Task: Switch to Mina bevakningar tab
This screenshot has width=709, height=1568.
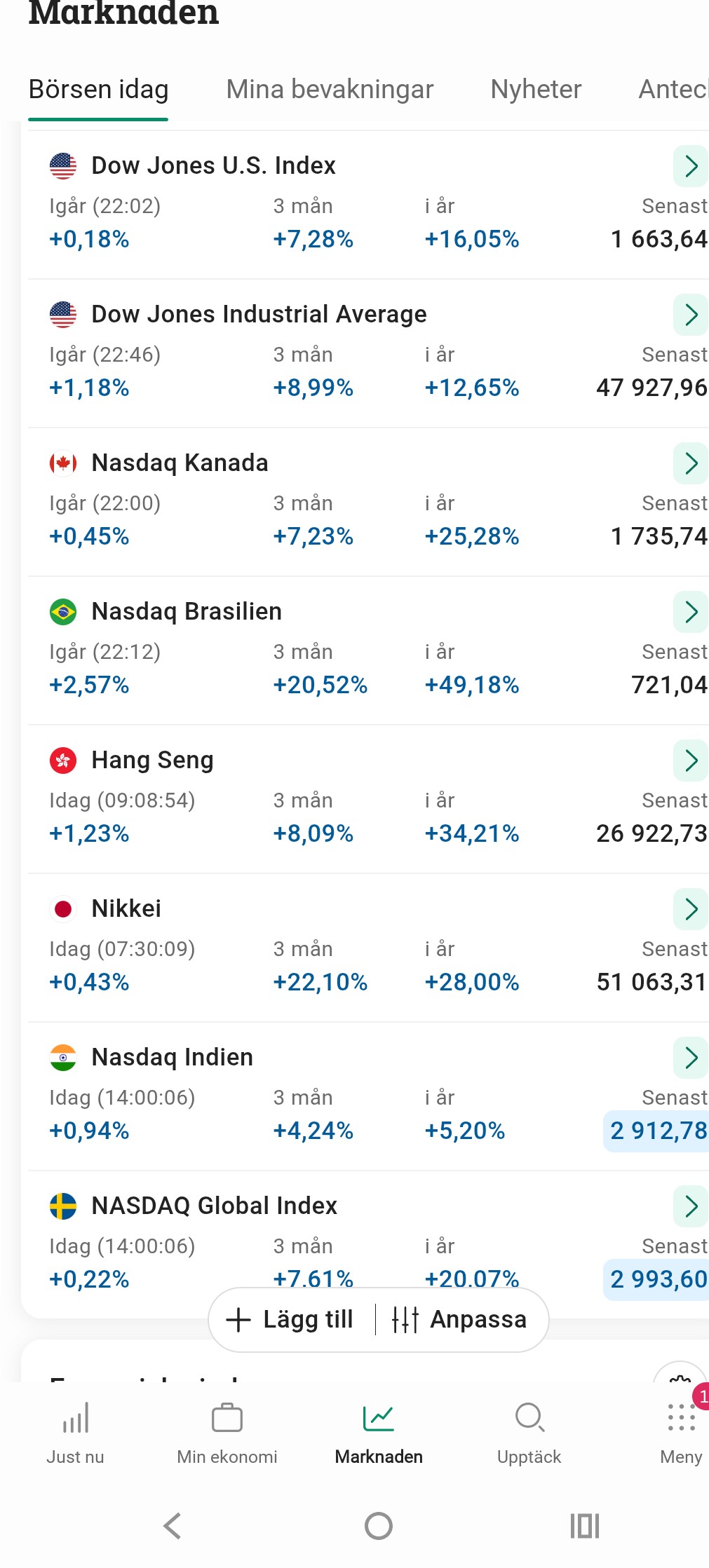Action: [330, 90]
